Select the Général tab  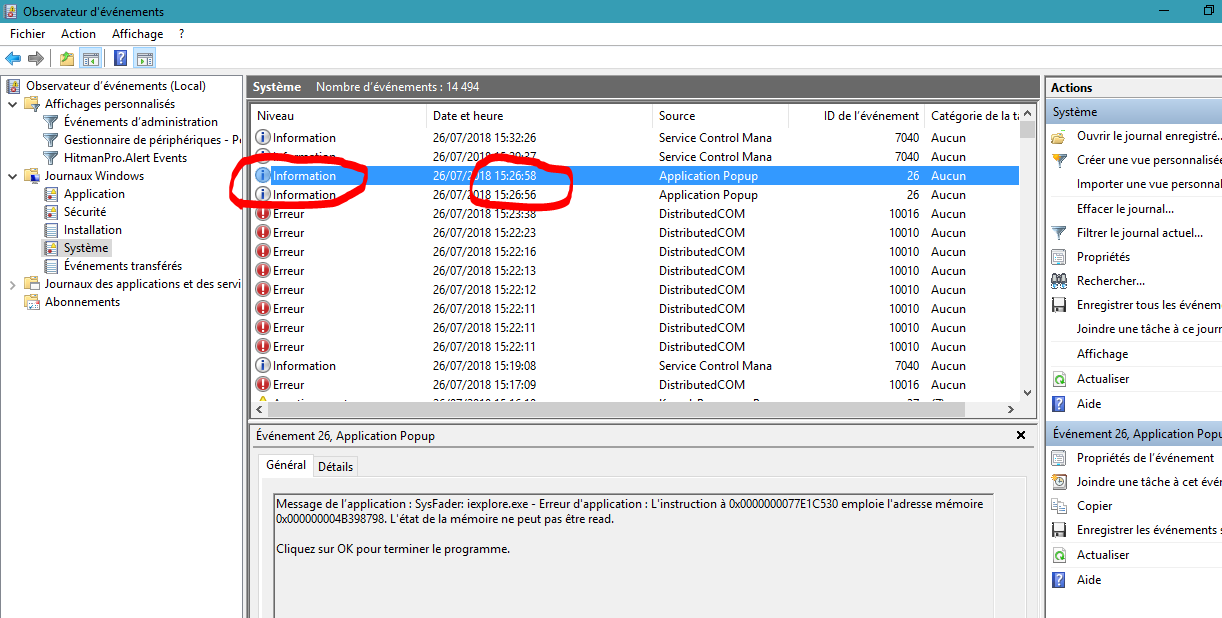[286, 465]
